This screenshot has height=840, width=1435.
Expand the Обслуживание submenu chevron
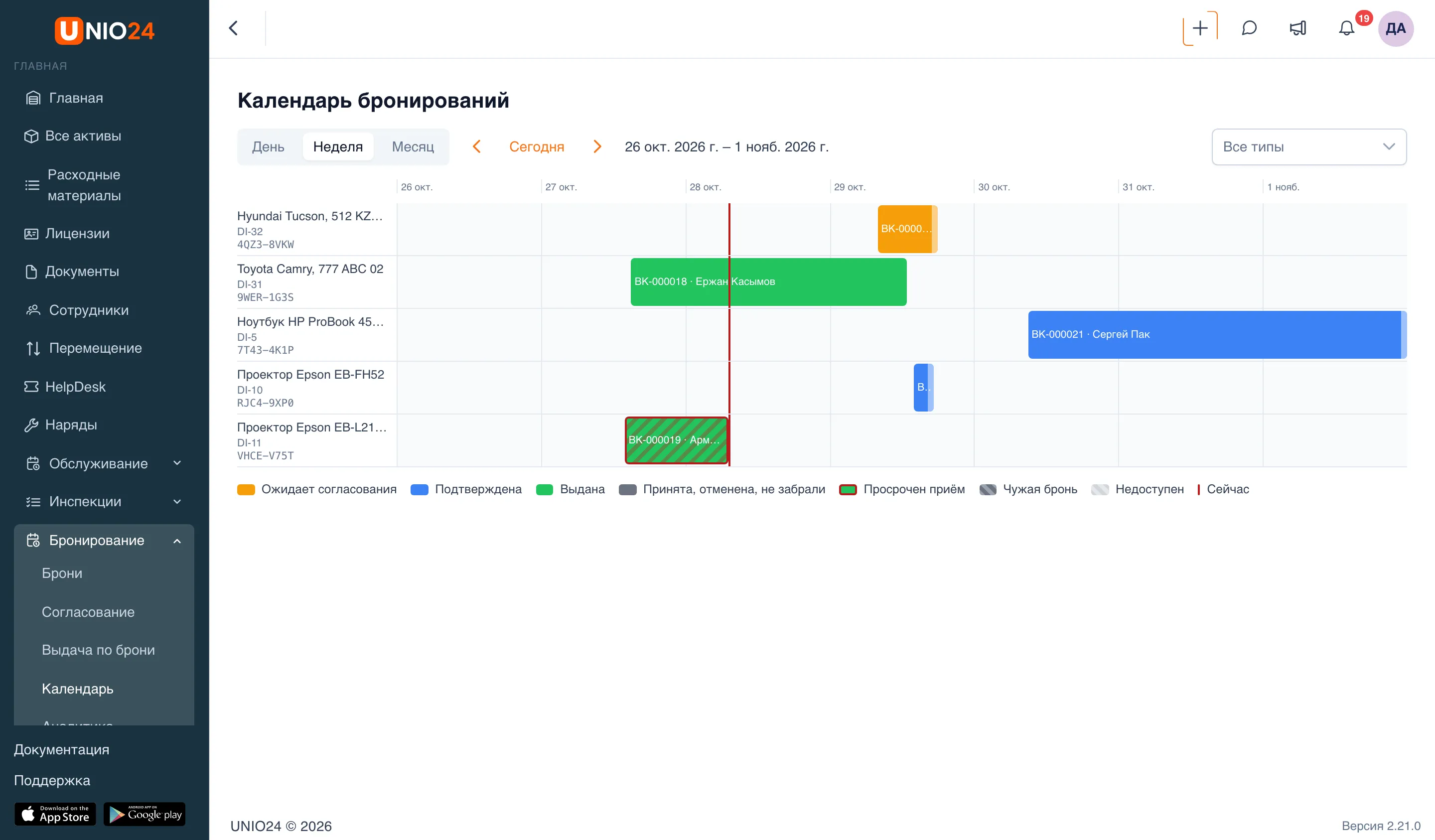click(x=177, y=463)
